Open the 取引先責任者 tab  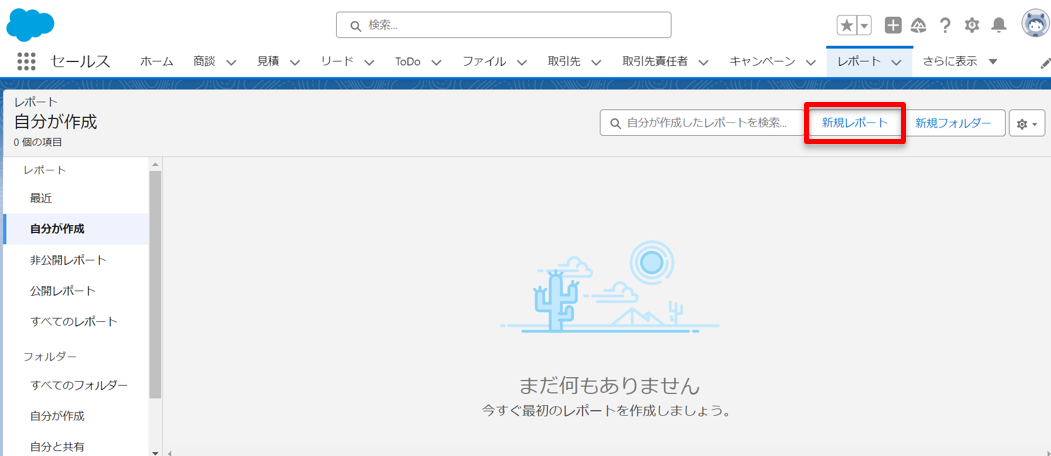(x=655, y=62)
